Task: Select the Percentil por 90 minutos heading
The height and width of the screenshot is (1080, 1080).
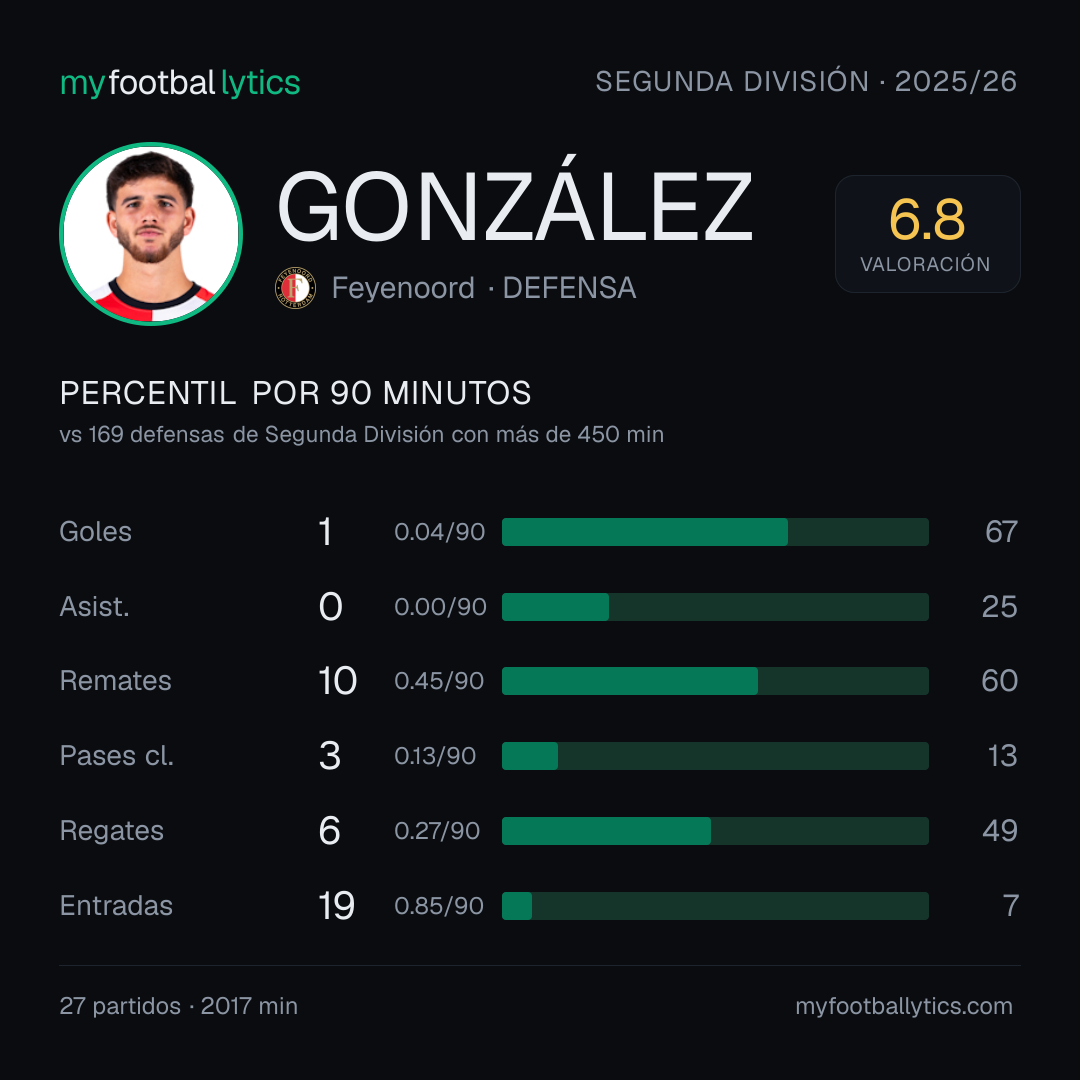Action: pos(295,393)
